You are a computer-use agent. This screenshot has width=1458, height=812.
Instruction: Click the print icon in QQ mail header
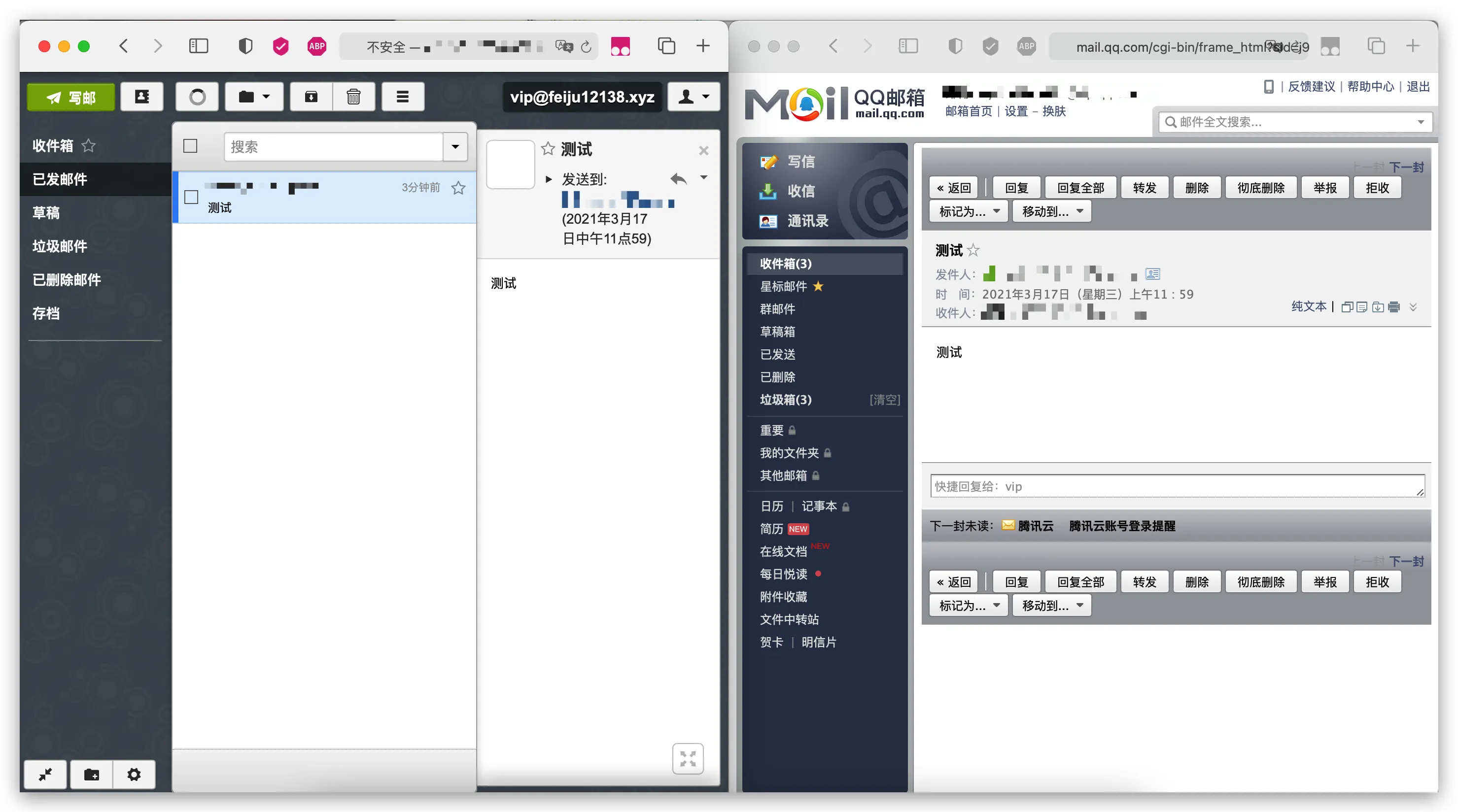(x=1393, y=306)
